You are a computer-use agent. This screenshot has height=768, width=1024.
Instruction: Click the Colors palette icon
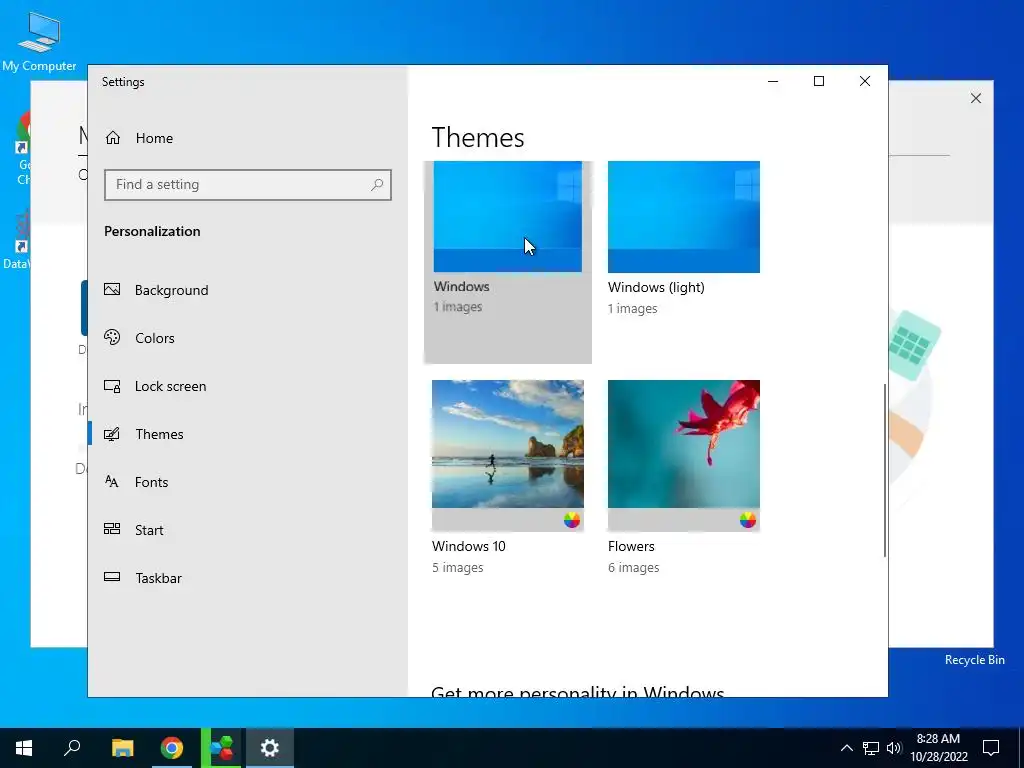click(x=112, y=338)
